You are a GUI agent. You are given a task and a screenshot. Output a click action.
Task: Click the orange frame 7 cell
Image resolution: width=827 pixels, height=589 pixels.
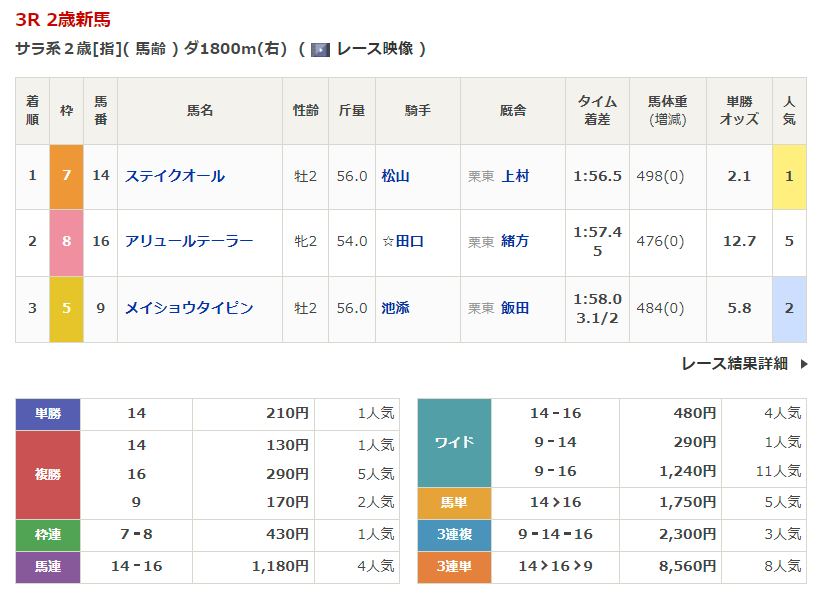coord(67,176)
